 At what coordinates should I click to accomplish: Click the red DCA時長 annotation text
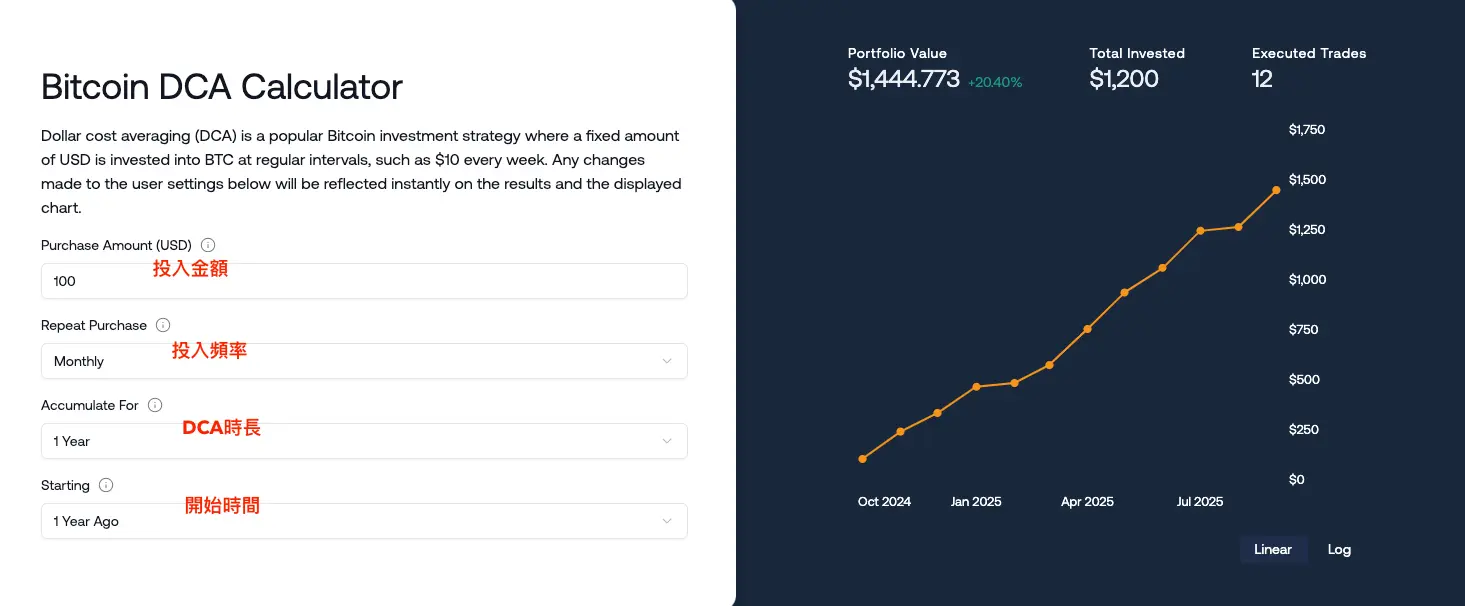[221, 427]
